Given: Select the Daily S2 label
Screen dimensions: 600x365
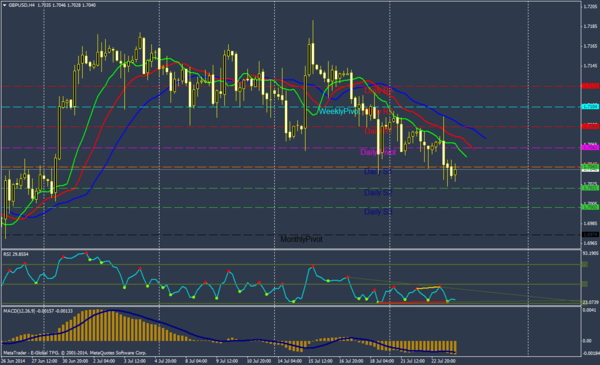Looking at the screenshot, I should click(x=378, y=192).
